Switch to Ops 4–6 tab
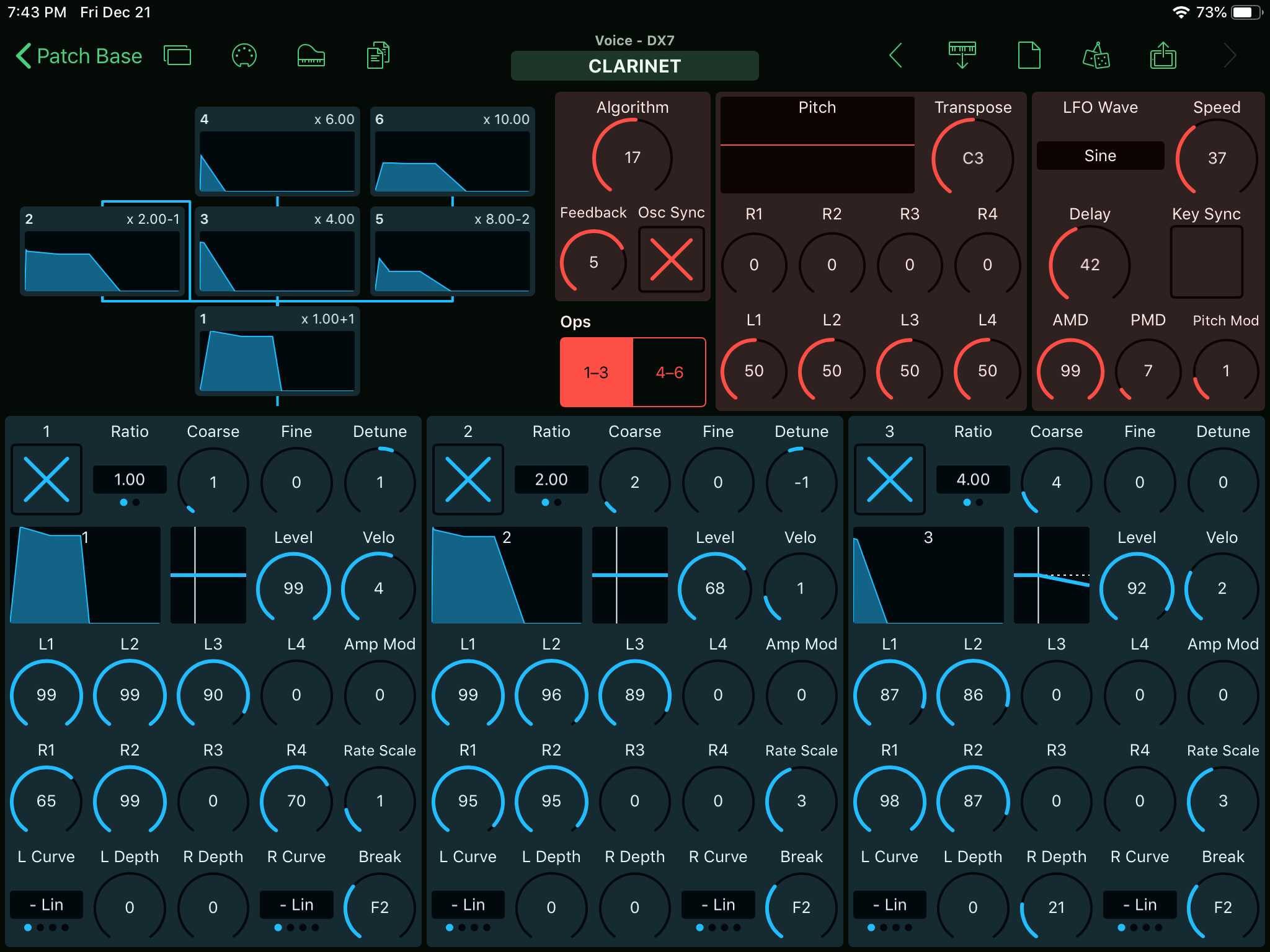The width and height of the screenshot is (1270, 952). [x=670, y=372]
